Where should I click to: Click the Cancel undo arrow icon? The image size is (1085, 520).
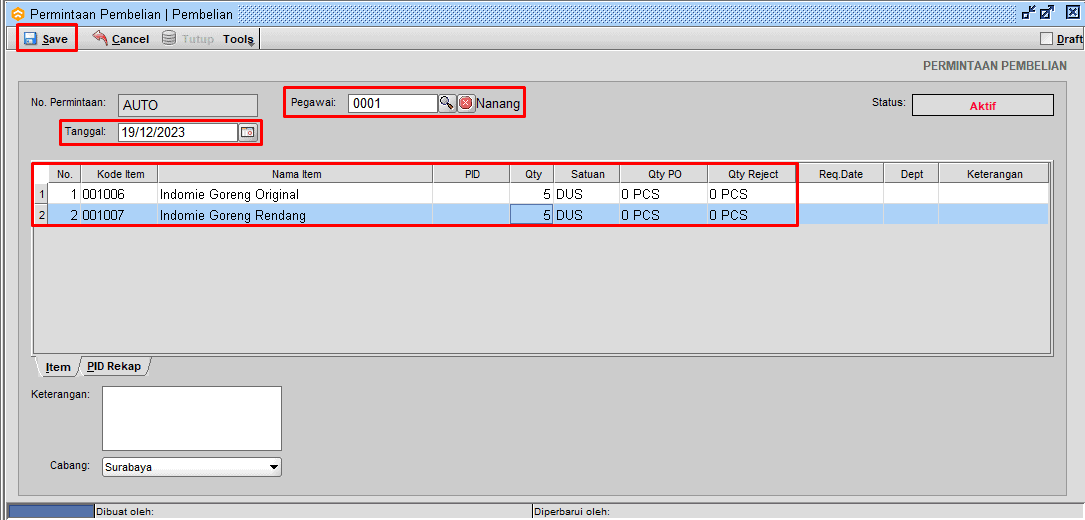tap(100, 38)
